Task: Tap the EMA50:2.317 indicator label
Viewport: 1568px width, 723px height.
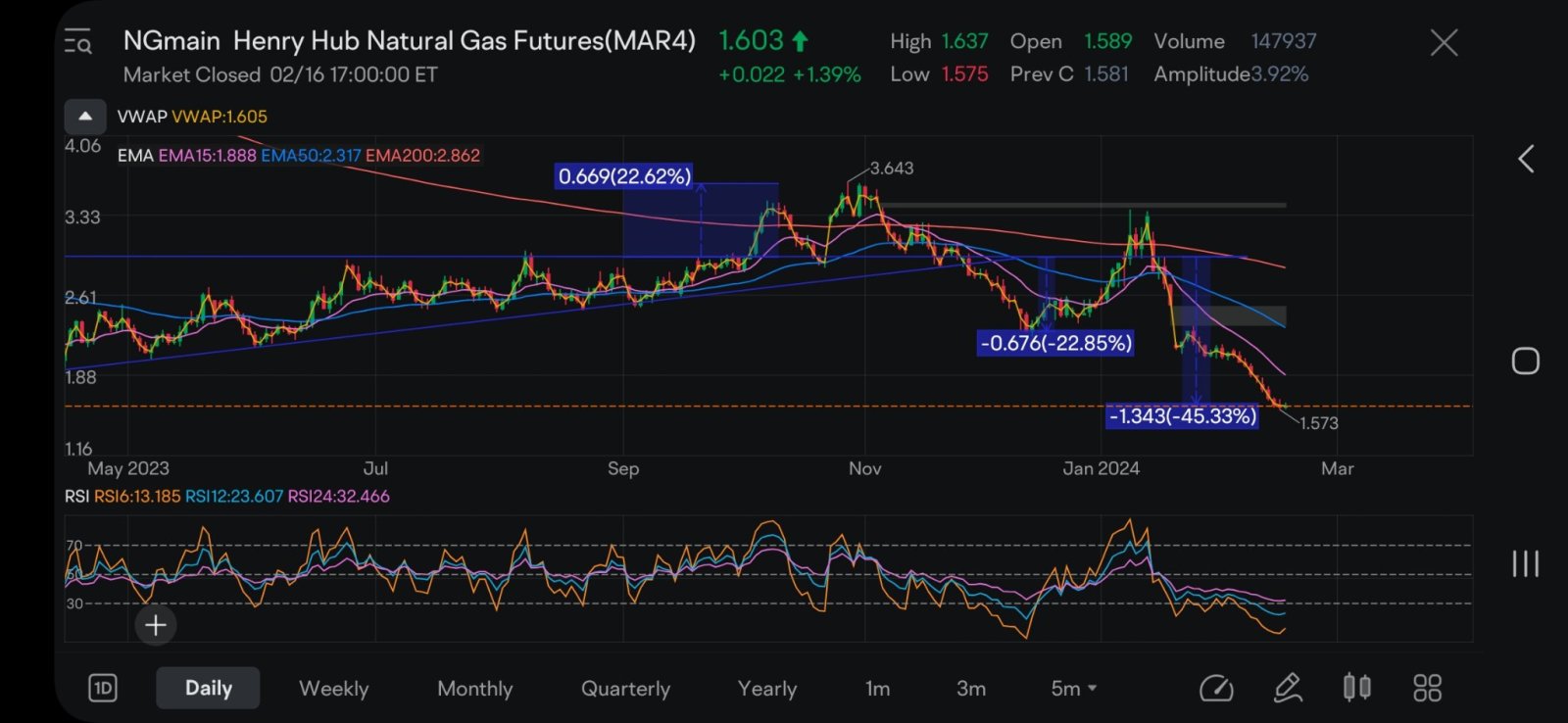Action: pyautogui.click(x=311, y=155)
